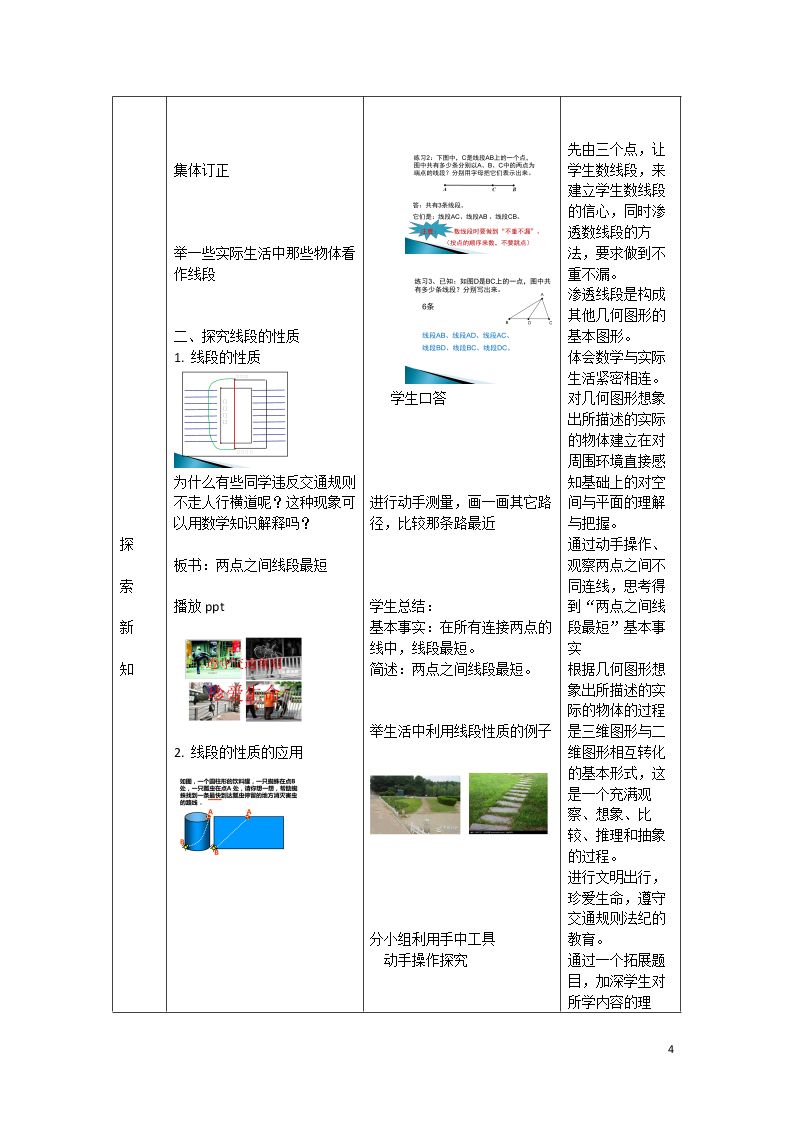Click the stone stepping path photo
This screenshot has height=1123, width=794.
(508, 803)
